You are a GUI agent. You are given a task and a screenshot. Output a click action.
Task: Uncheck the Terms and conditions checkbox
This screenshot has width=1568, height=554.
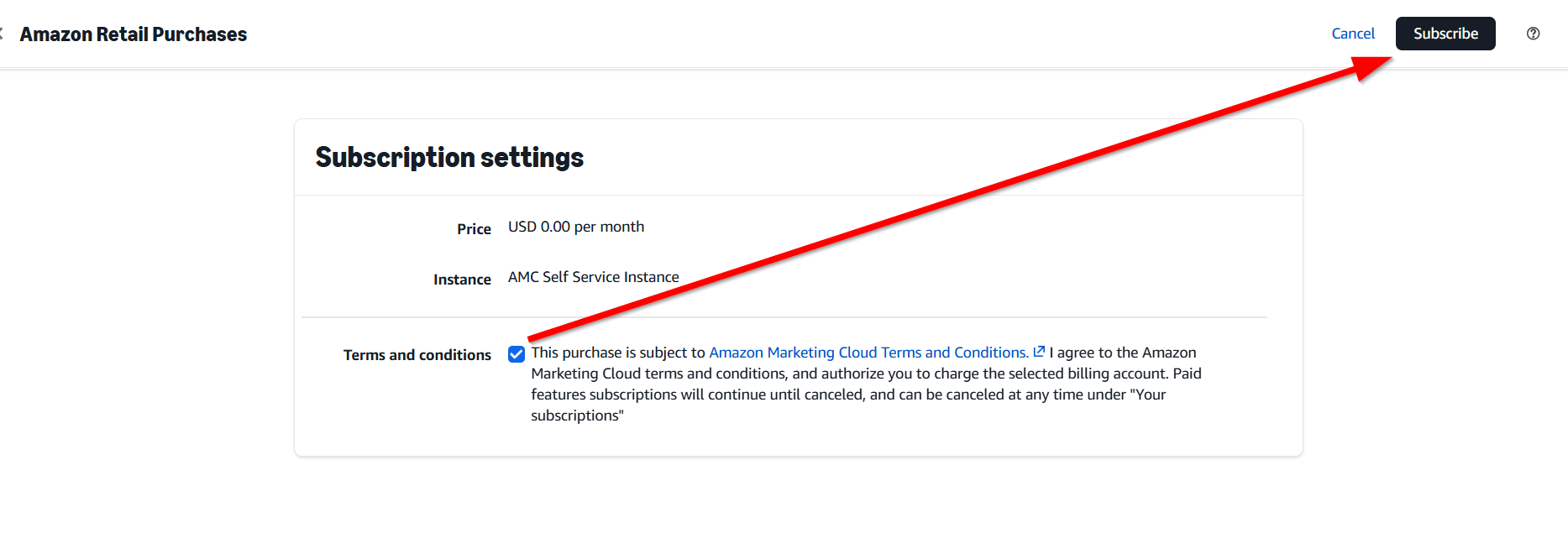517,354
